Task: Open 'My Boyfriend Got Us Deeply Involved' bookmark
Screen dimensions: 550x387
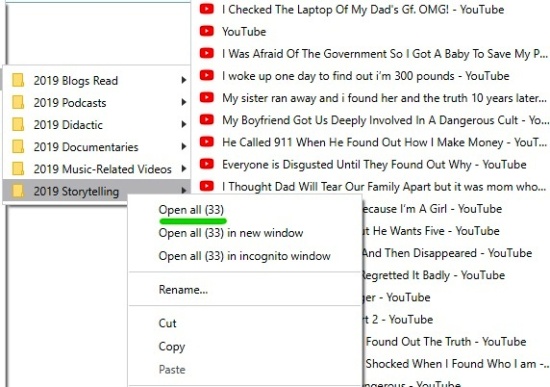Action: [385, 120]
